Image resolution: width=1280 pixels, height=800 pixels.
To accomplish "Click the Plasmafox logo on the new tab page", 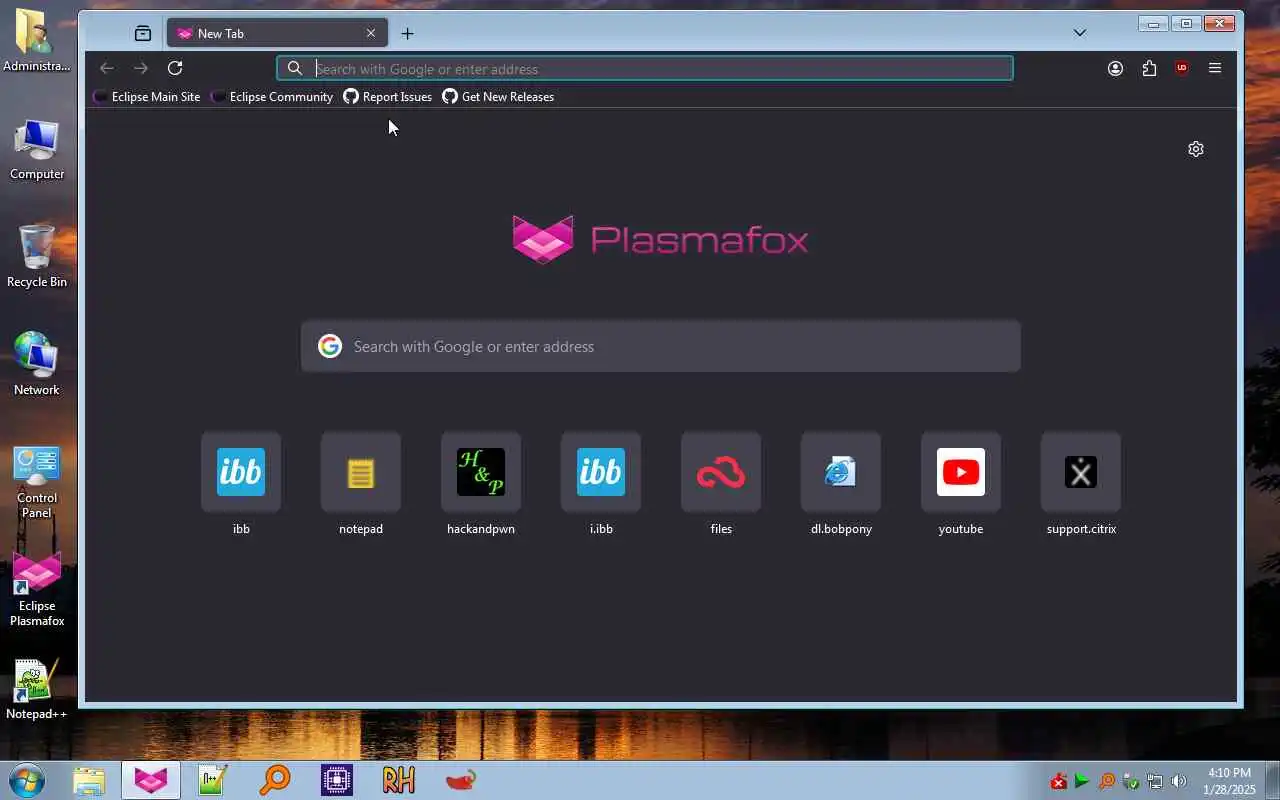I will pos(660,240).
